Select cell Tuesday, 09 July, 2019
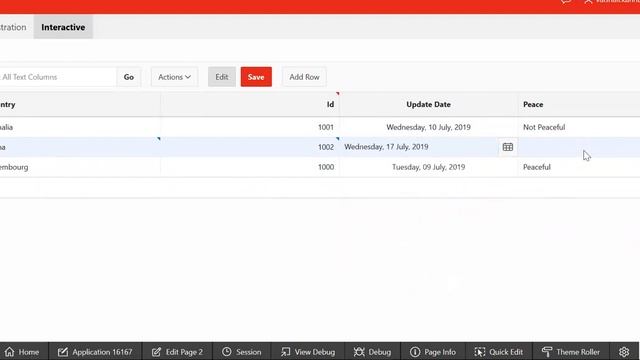 pos(428,167)
